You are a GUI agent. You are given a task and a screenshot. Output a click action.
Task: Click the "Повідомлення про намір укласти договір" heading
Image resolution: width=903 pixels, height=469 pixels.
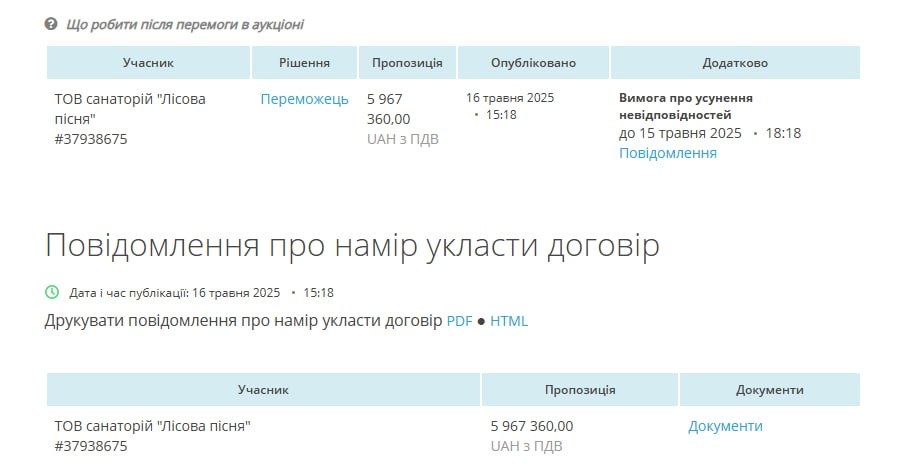pos(352,246)
